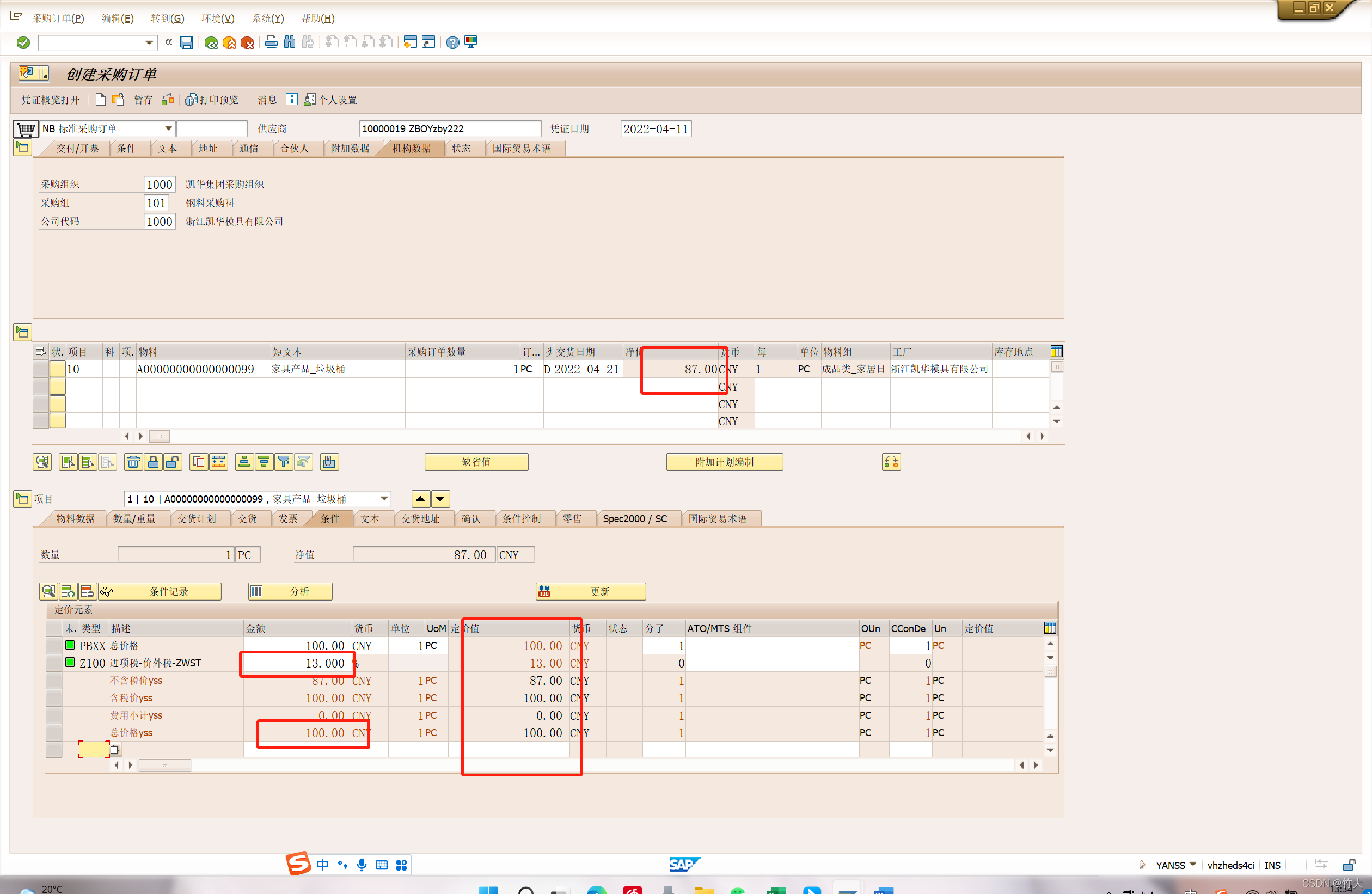Select the PBXX pricing row selector
Image resolution: width=1372 pixels, height=894 pixels.
pyautogui.click(x=54, y=646)
